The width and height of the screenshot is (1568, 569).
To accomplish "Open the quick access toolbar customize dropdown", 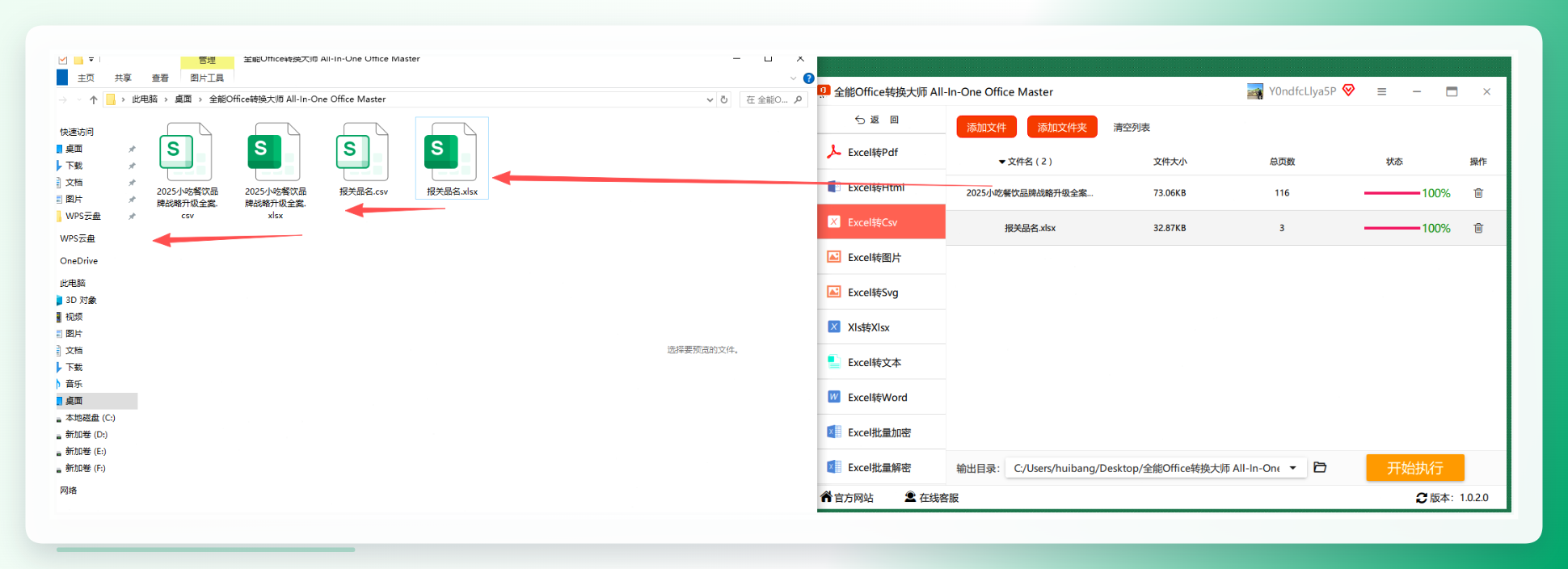I will point(91,59).
